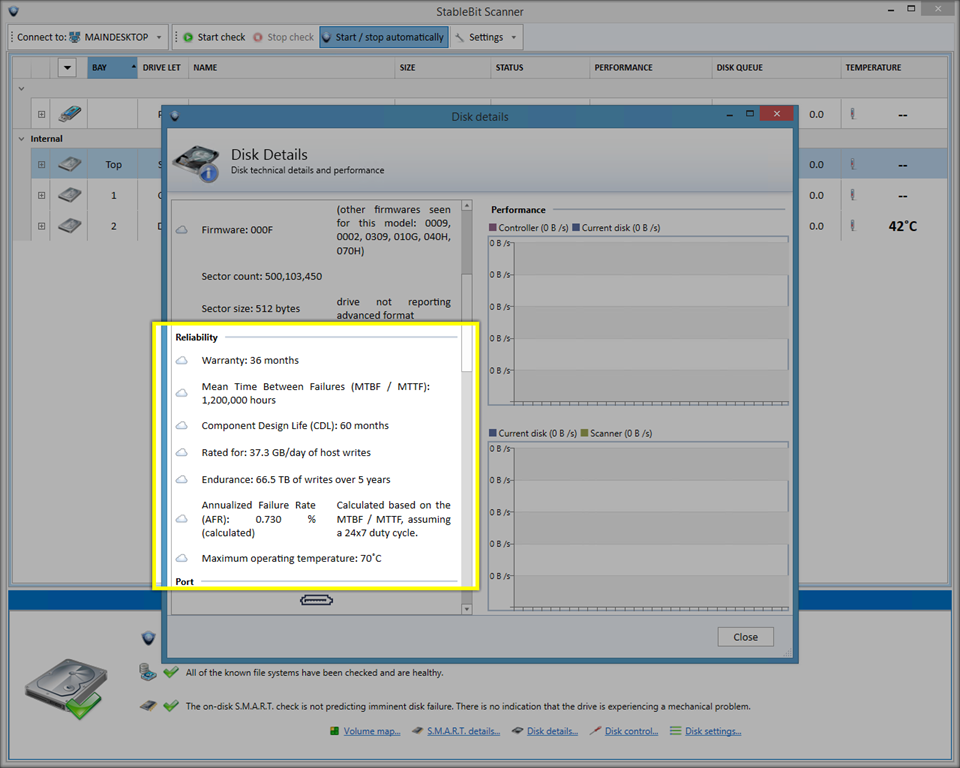Click the Controller purple legend swatch
This screenshot has height=768, width=960.
click(493, 227)
